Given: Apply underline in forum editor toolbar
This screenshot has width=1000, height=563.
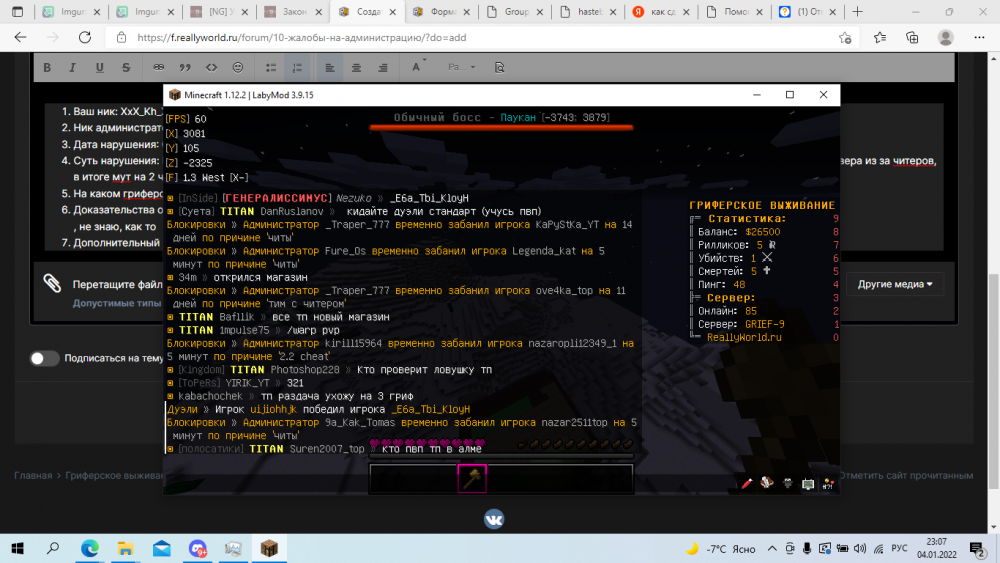Looking at the screenshot, I should tap(99, 67).
